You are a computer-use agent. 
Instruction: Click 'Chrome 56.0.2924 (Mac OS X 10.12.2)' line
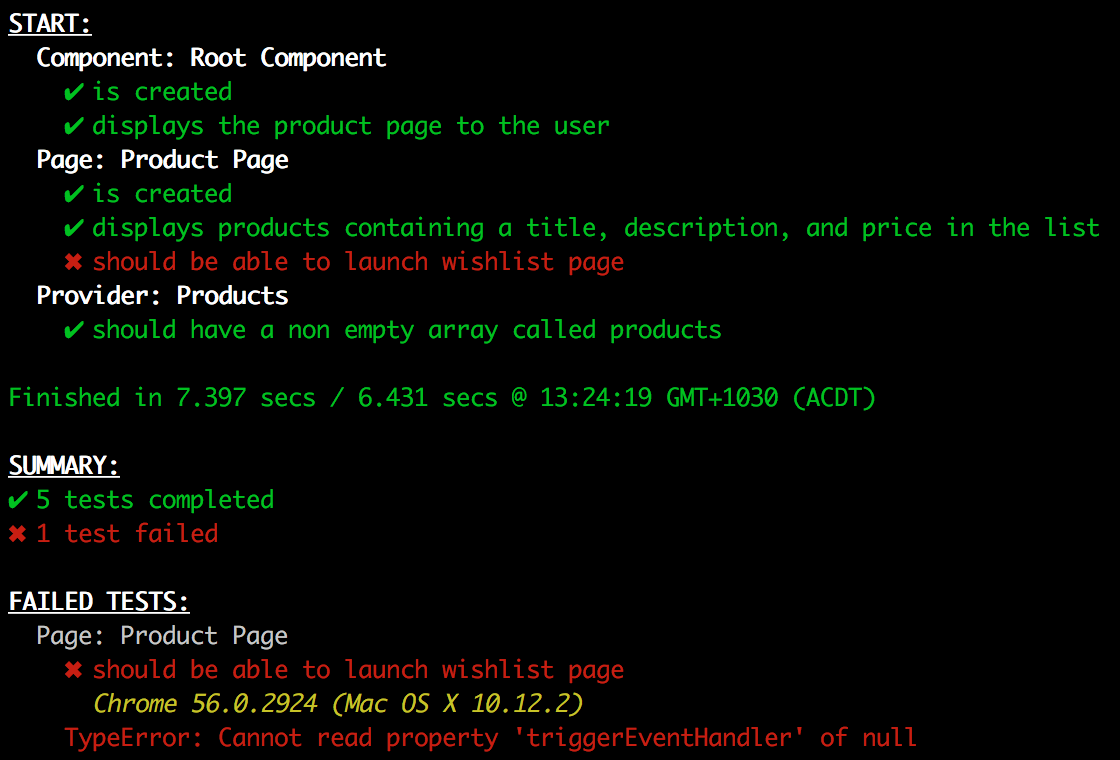[x=339, y=704]
